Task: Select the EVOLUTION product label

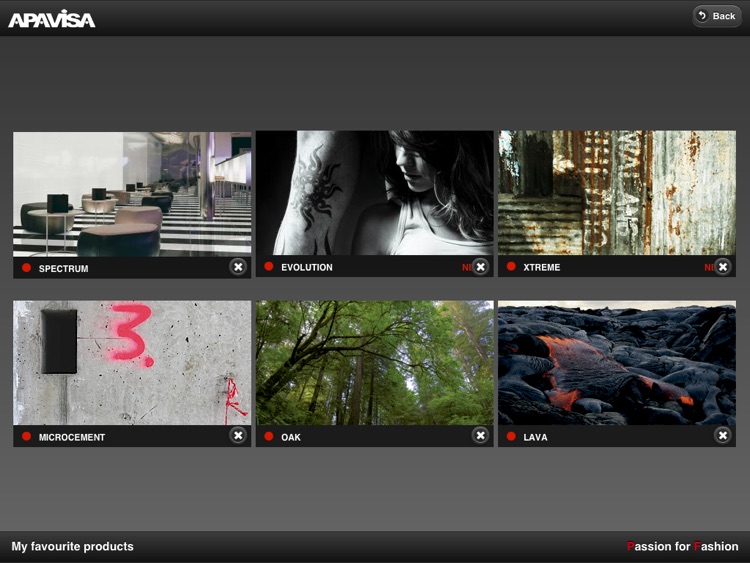Action: tap(307, 267)
